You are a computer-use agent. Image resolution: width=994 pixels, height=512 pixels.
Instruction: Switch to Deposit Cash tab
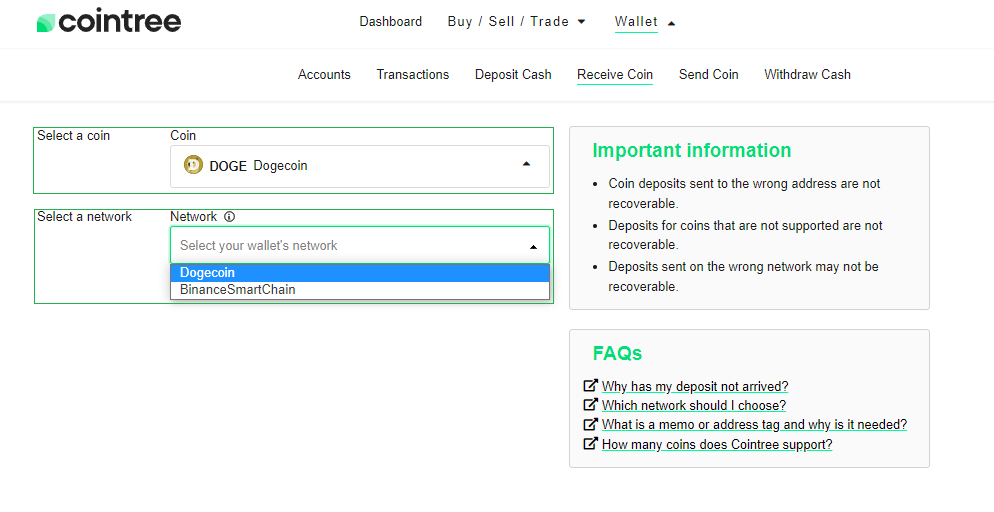pos(513,75)
